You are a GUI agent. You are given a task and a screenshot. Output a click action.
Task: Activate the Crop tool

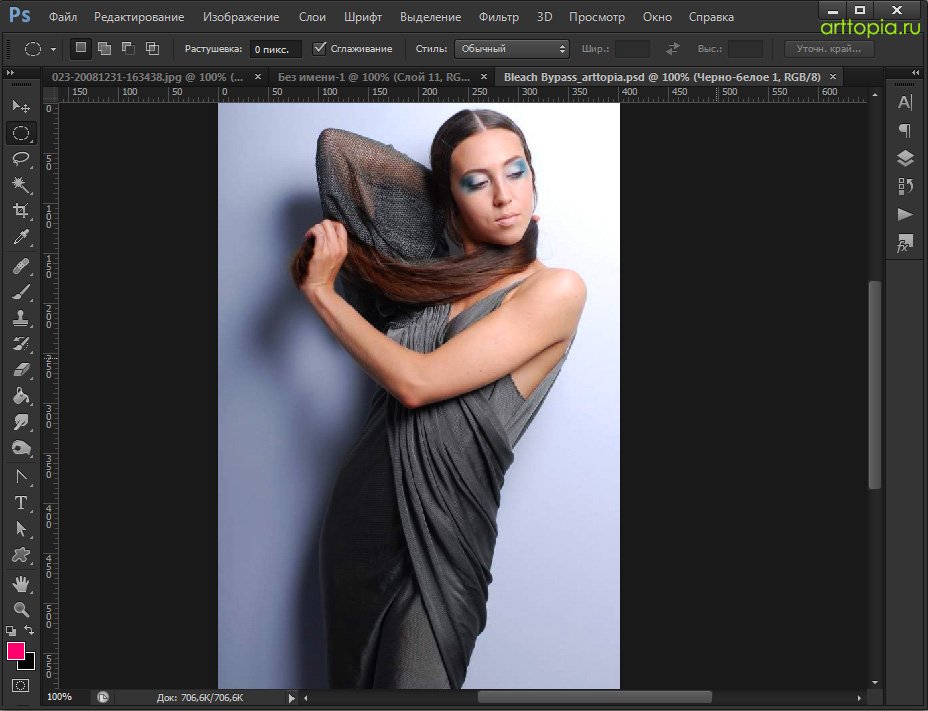coord(21,211)
